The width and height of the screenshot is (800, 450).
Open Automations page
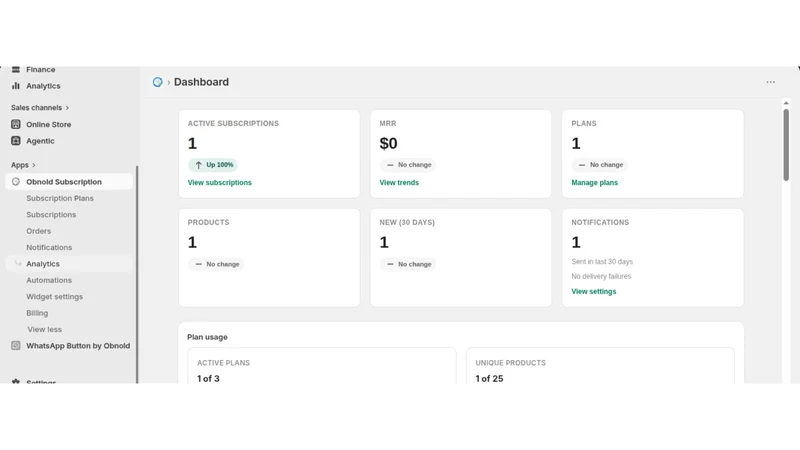tap(49, 280)
